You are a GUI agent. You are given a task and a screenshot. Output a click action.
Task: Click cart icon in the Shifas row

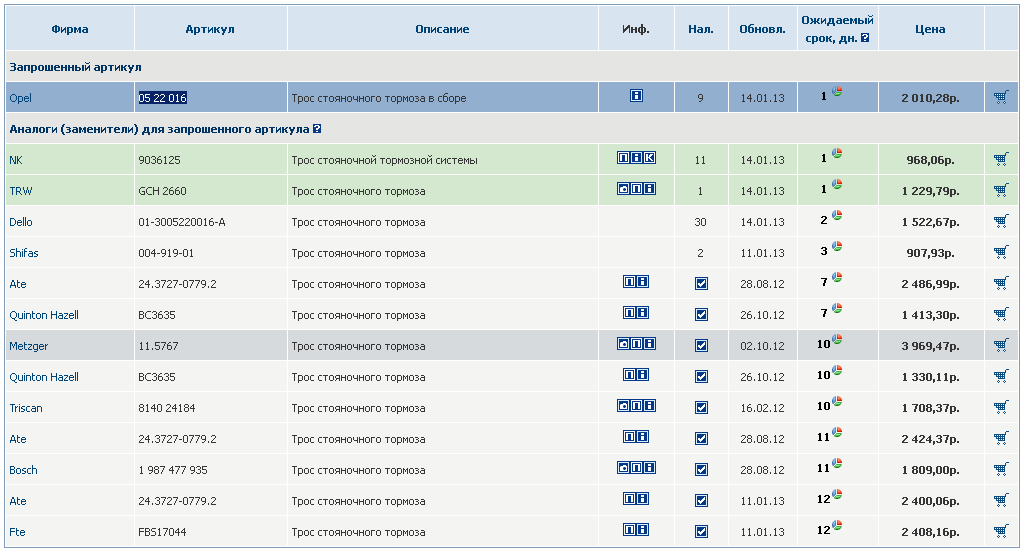click(x=1001, y=252)
